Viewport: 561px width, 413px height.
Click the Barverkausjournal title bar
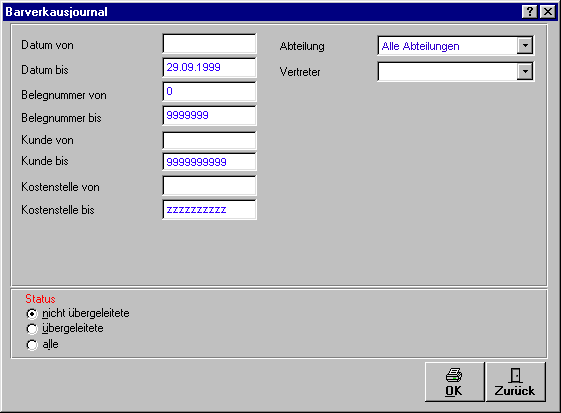click(x=261, y=12)
